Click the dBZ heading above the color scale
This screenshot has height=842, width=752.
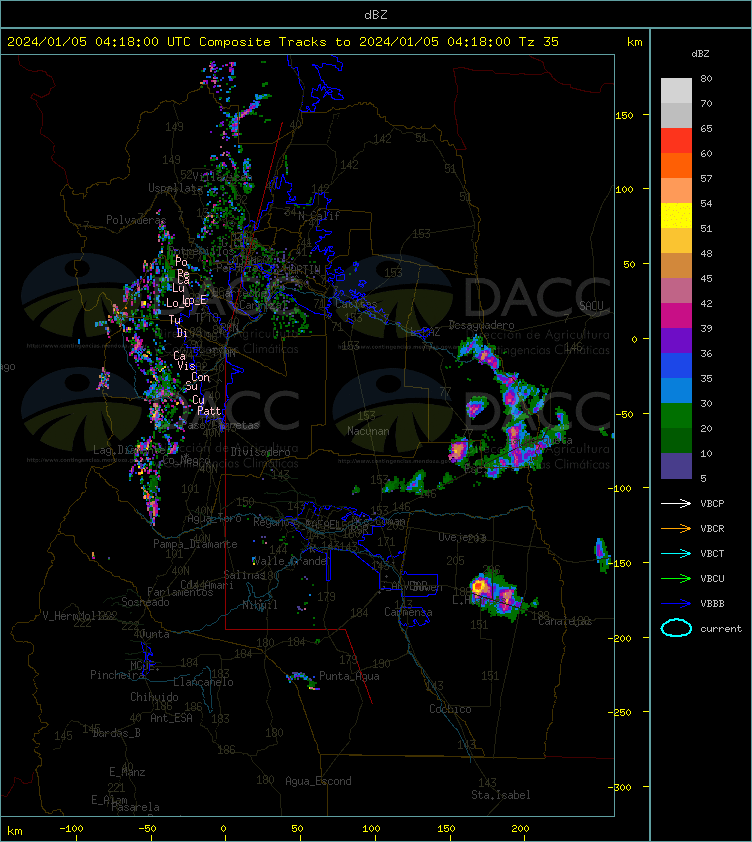700,54
